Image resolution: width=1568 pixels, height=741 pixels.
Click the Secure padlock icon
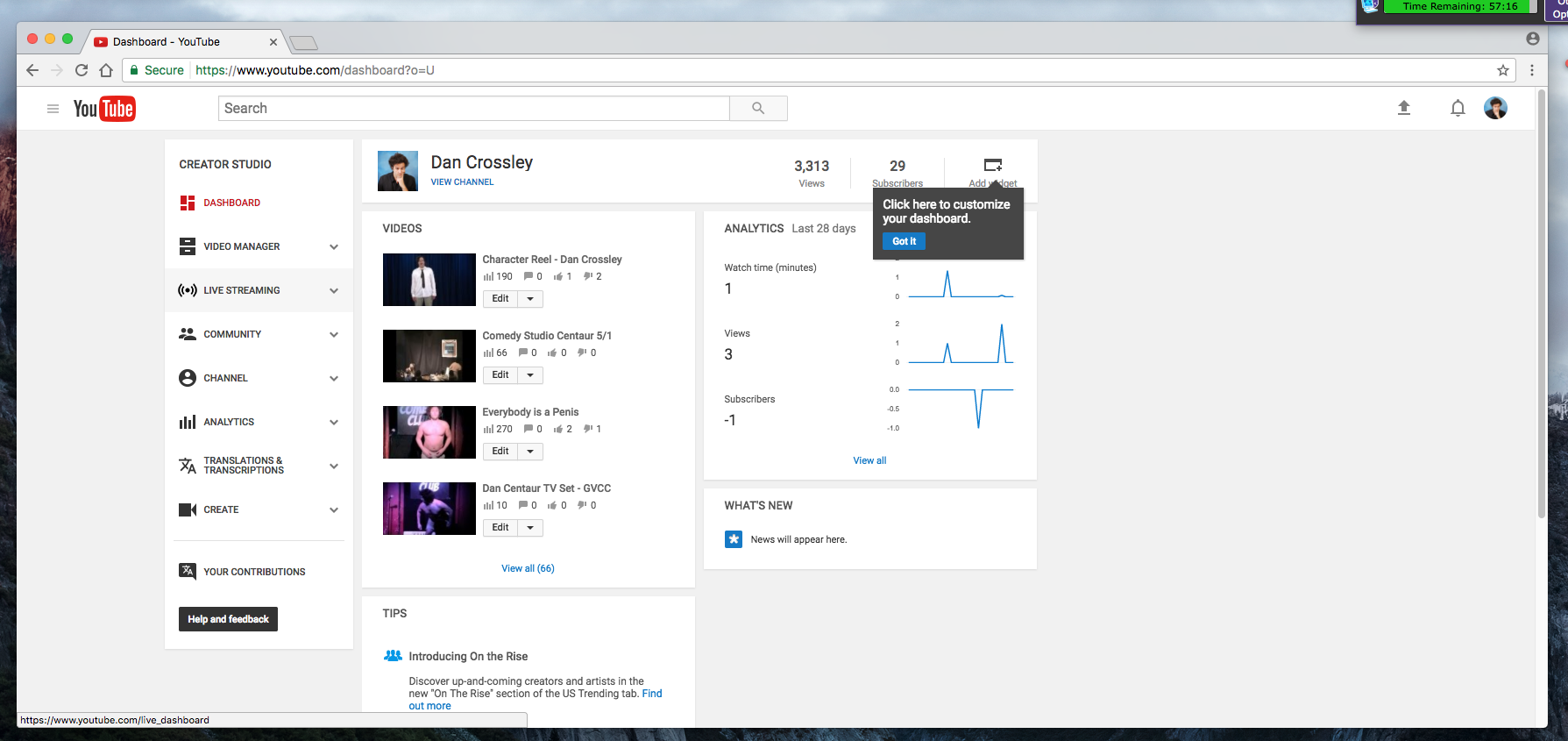(134, 70)
